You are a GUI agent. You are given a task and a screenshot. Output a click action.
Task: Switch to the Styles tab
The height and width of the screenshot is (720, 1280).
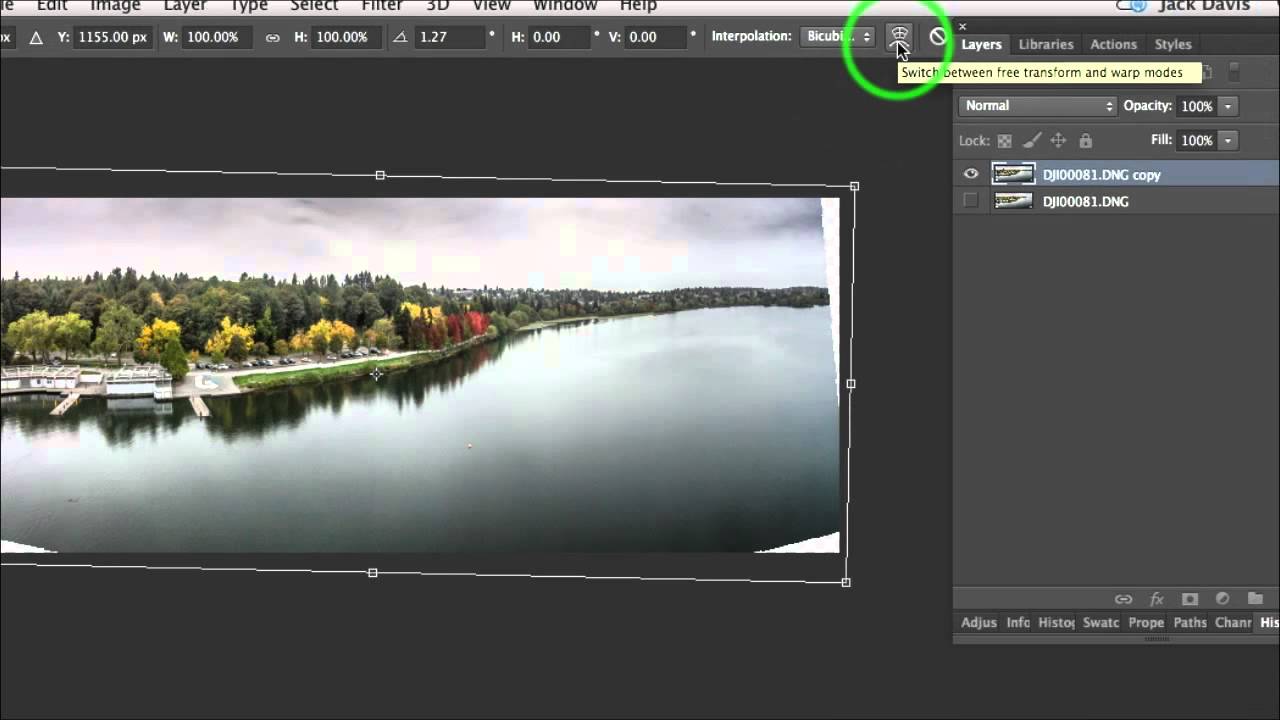pyautogui.click(x=1173, y=44)
